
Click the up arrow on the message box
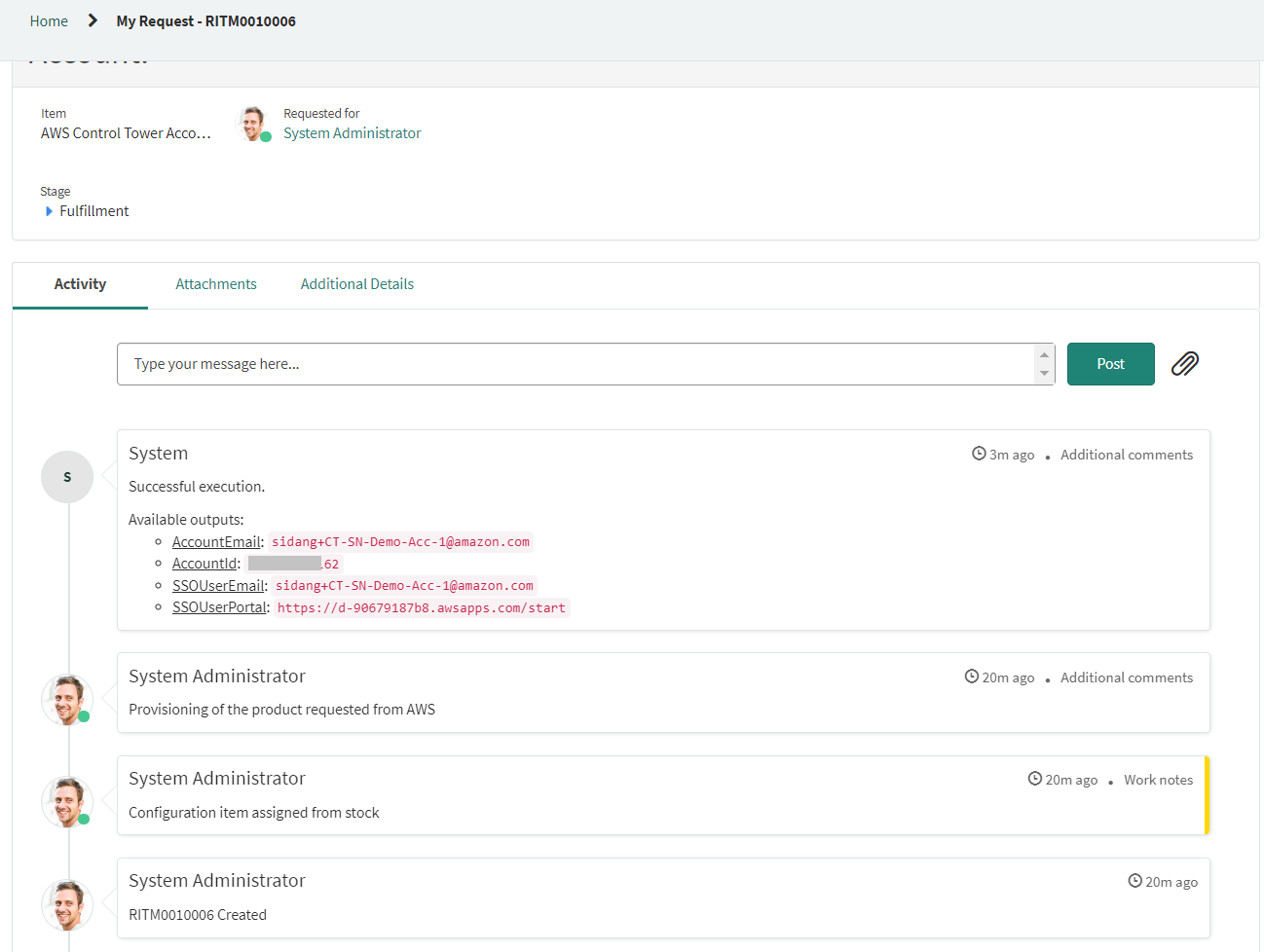pos(1045,353)
